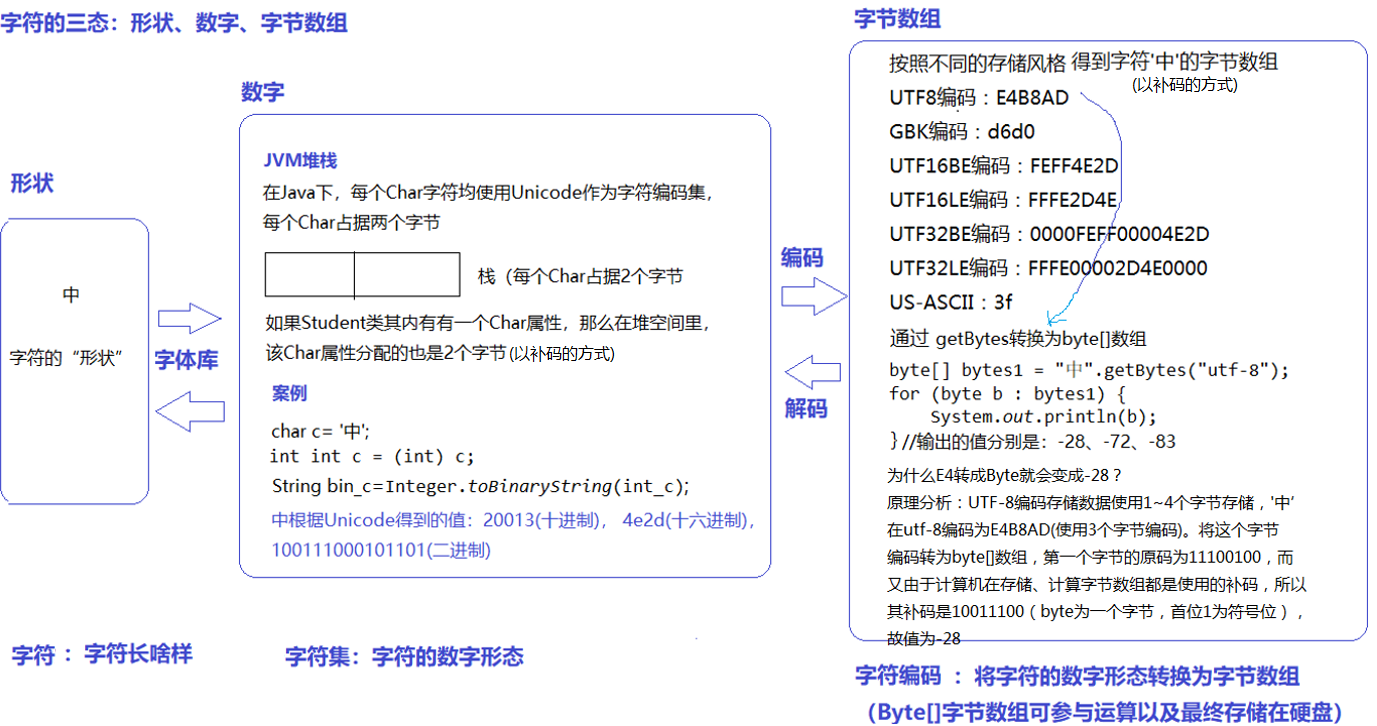Click the US-ASCII：3f line
1377x726 pixels.
tap(951, 302)
